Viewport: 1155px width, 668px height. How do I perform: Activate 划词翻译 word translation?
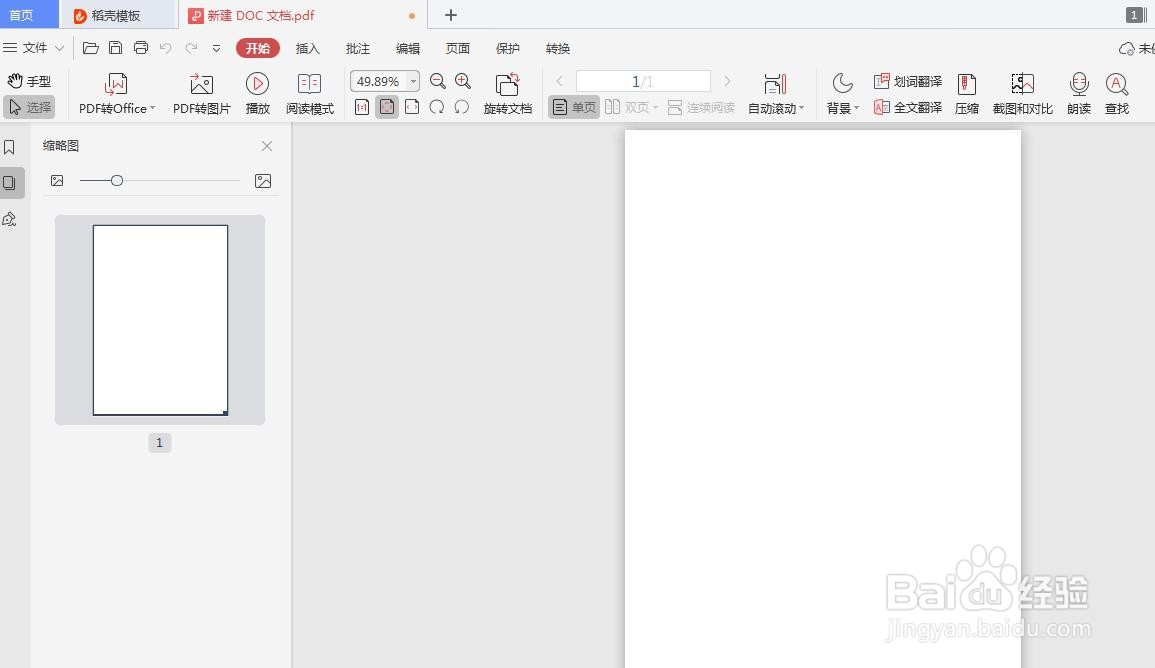click(907, 81)
